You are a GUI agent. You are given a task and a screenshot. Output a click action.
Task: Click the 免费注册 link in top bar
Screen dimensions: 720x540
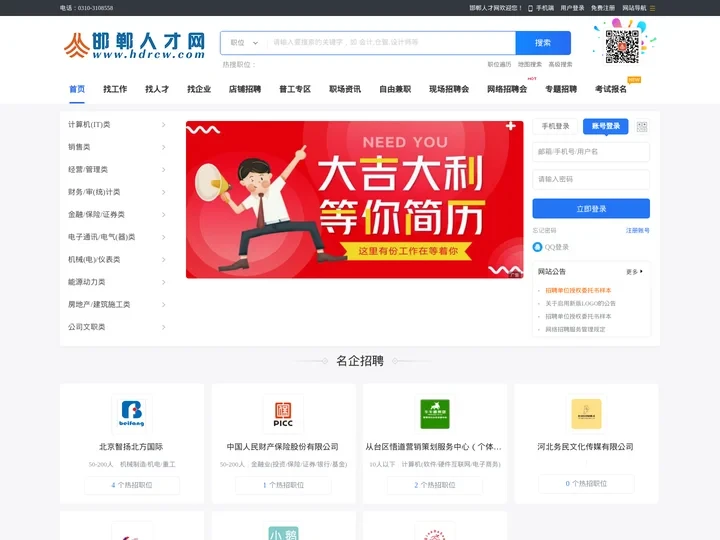click(x=603, y=8)
